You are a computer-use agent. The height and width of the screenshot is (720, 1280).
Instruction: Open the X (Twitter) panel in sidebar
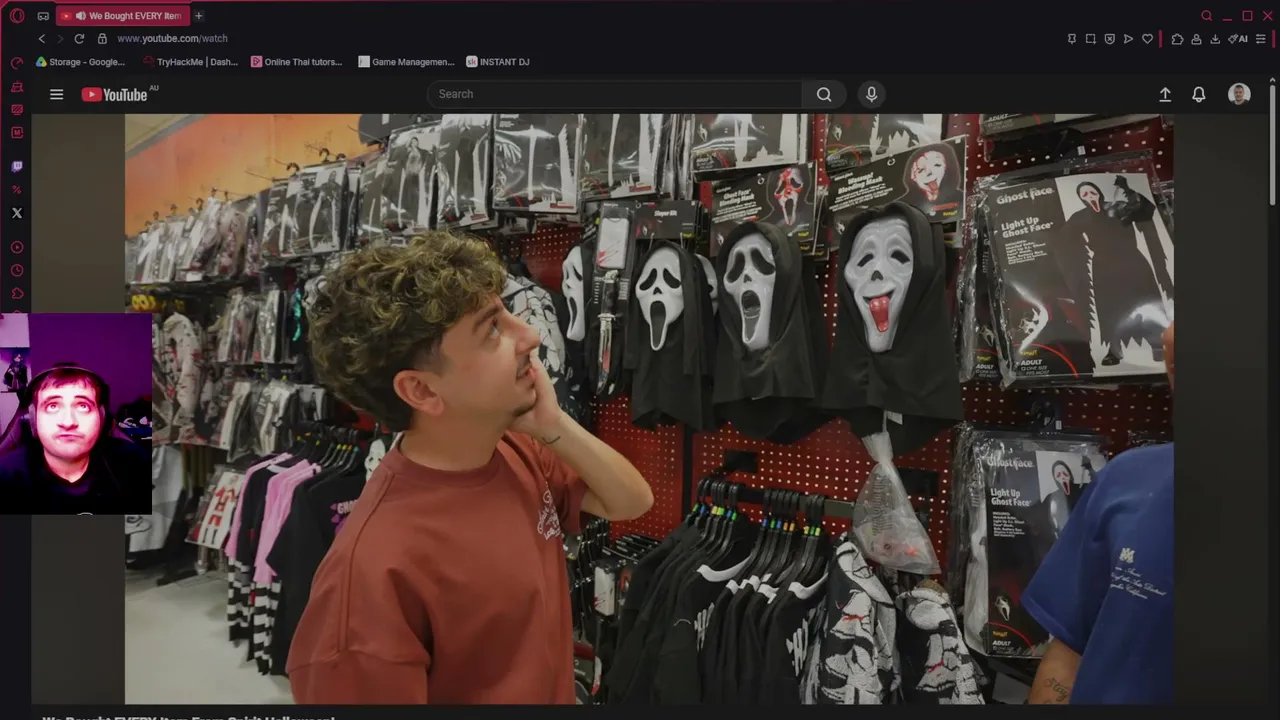point(17,213)
